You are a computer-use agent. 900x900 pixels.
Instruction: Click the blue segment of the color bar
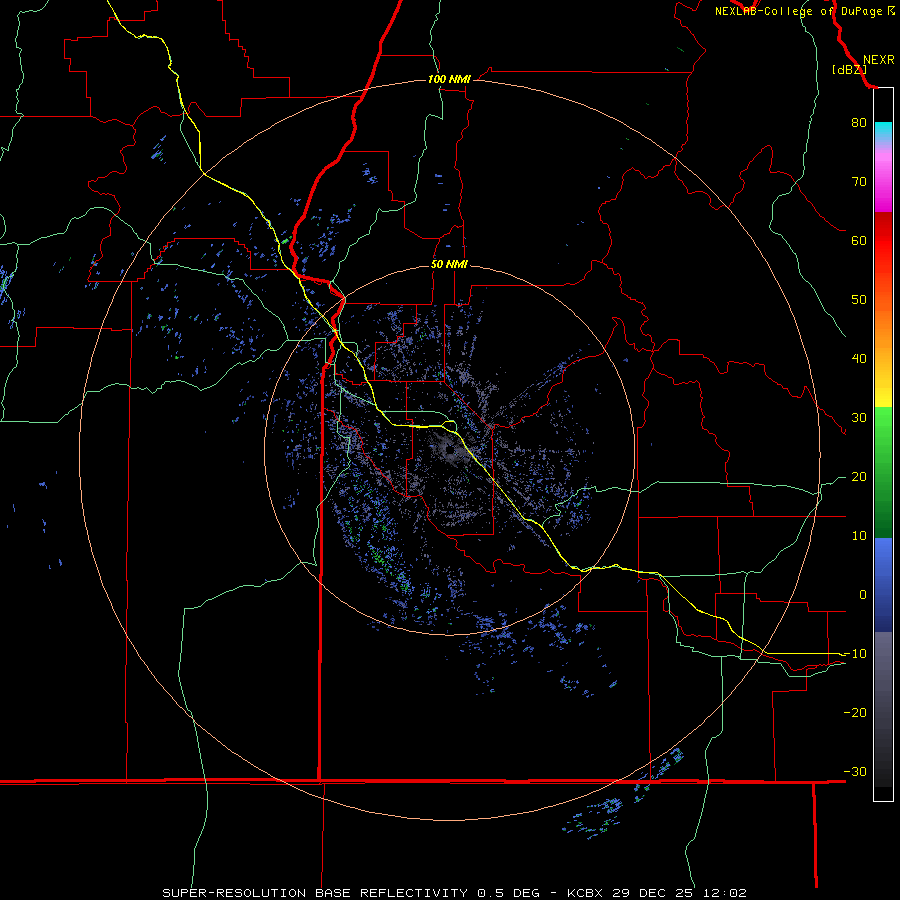coord(883,585)
